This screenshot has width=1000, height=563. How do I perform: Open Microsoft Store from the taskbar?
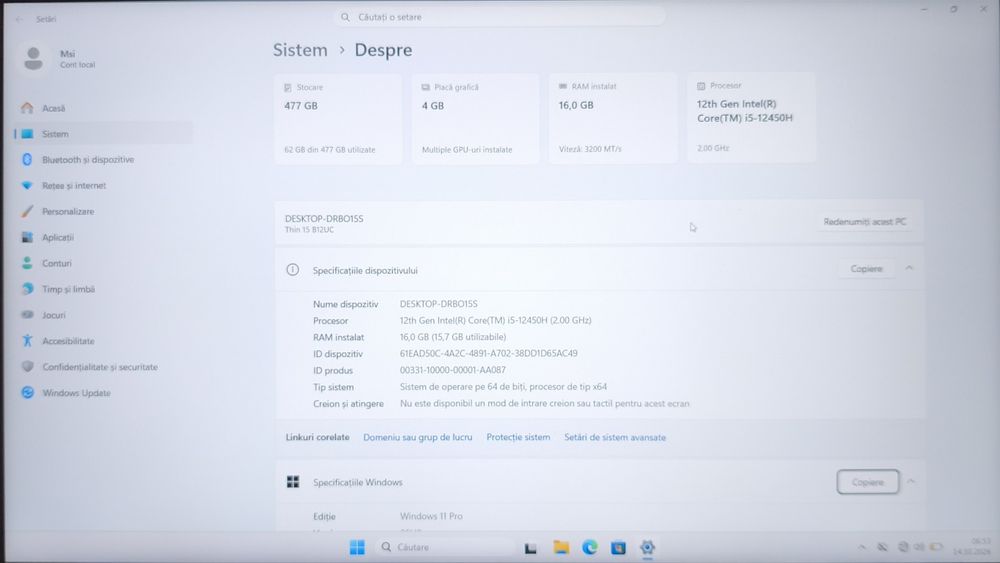(618, 548)
